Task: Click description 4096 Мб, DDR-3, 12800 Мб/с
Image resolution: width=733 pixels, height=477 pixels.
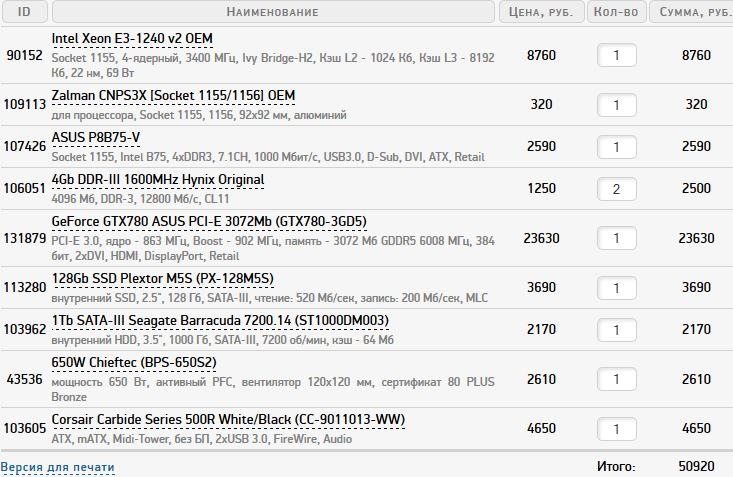Action: tap(140, 199)
